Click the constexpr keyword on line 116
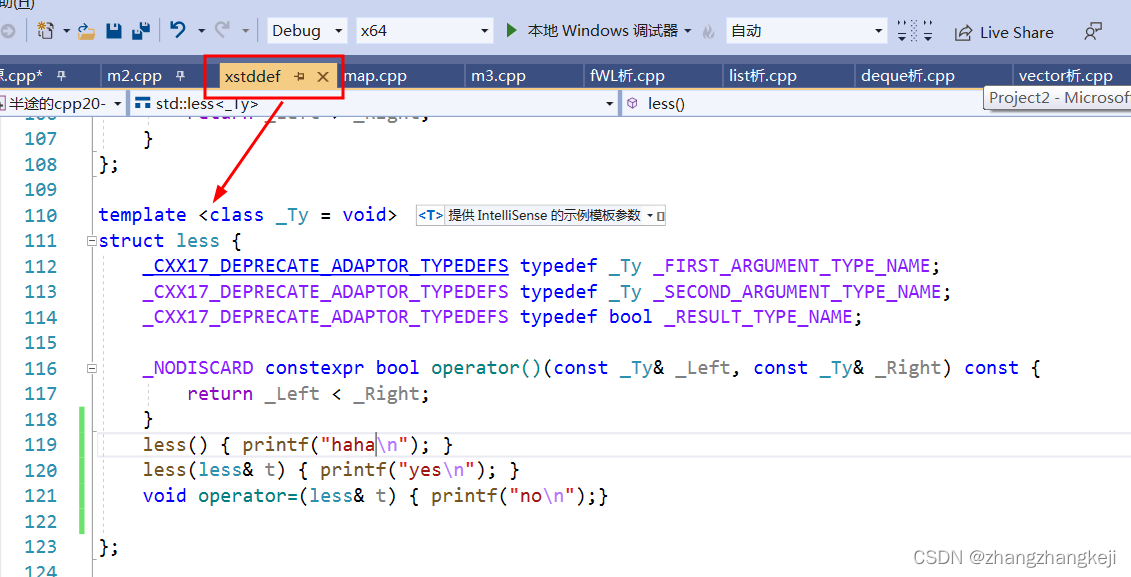Image resolution: width=1131 pixels, height=577 pixels. [x=314, y=368]
